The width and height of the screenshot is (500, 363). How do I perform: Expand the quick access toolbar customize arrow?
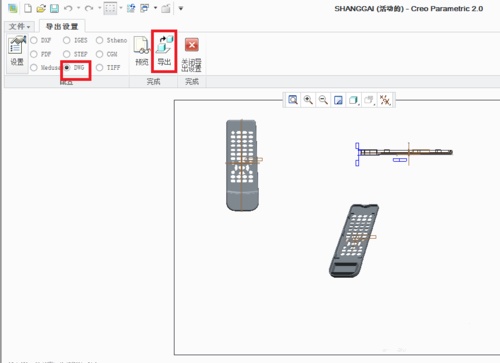(181, 8)
